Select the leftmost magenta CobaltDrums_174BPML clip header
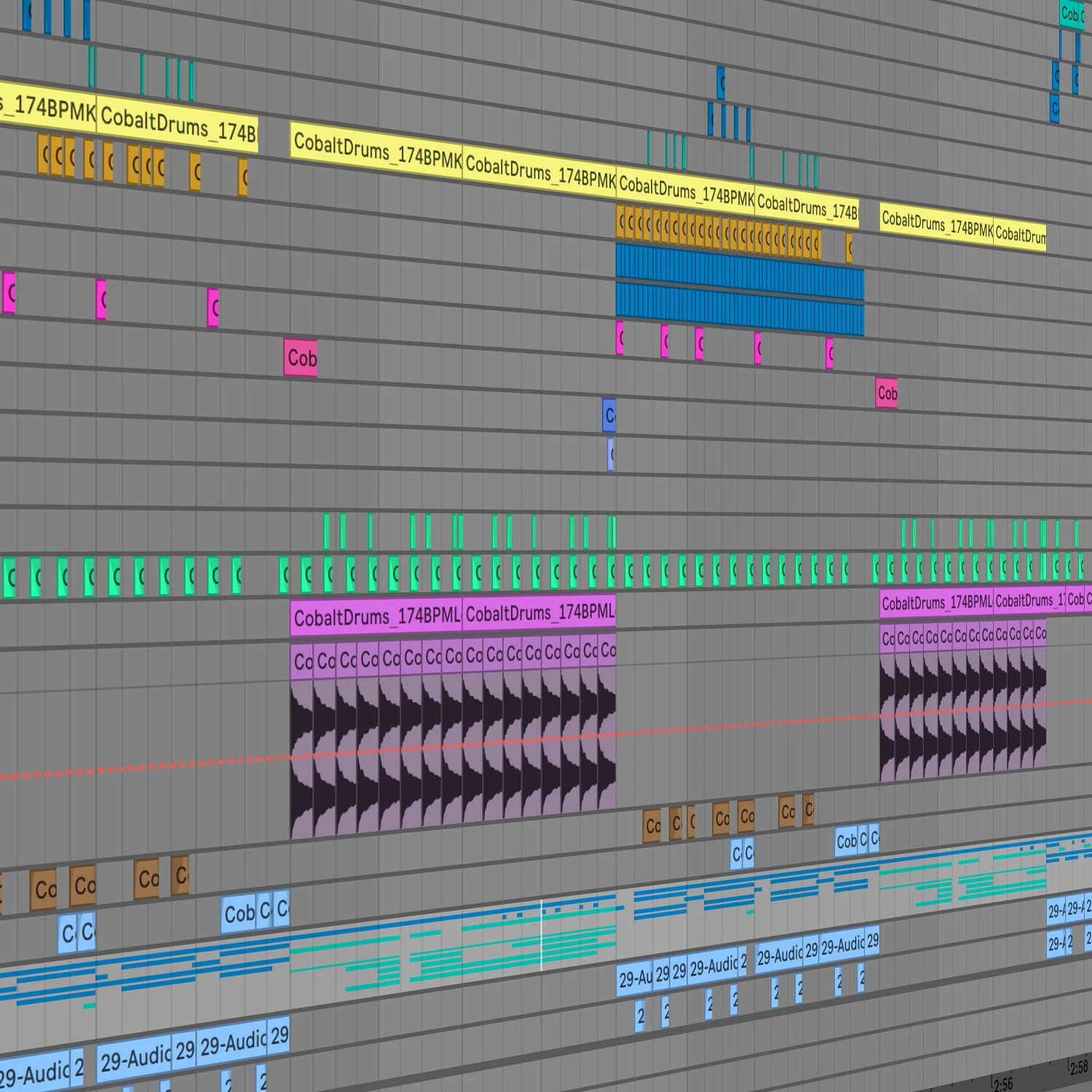Viewport: 1092px width, 1092px height. (376, 617)
